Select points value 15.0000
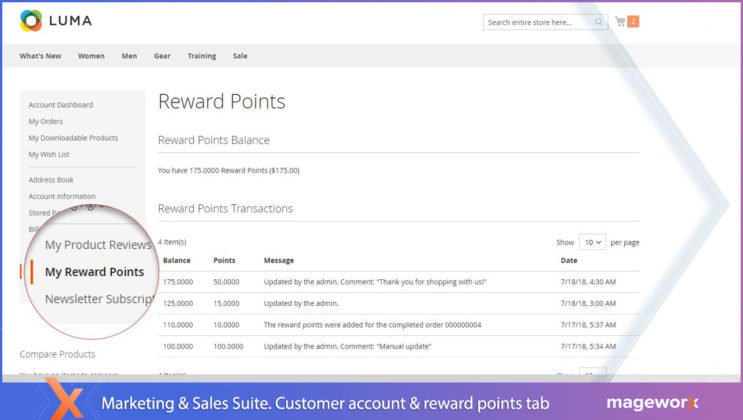Viewport: 743px width, 420px height. coord(226,303)
